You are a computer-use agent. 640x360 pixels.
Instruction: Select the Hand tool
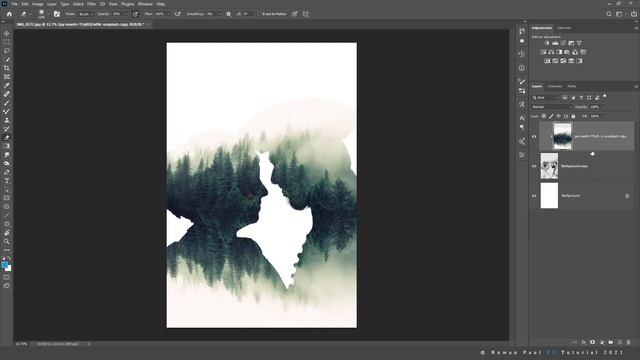pyautogui.click(x=7, y=233)
